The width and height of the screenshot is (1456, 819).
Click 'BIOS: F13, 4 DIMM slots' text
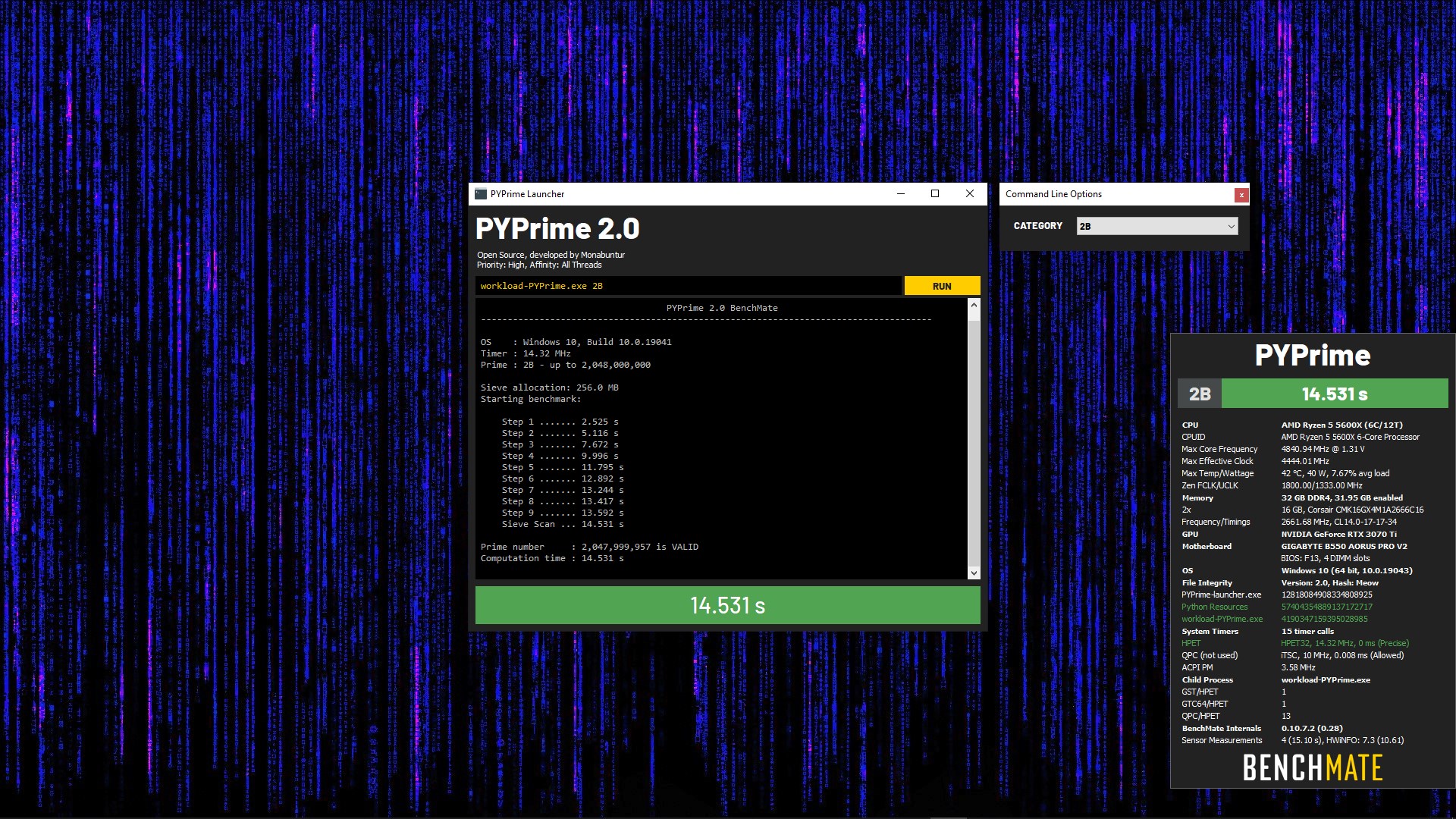point(1326,558)
